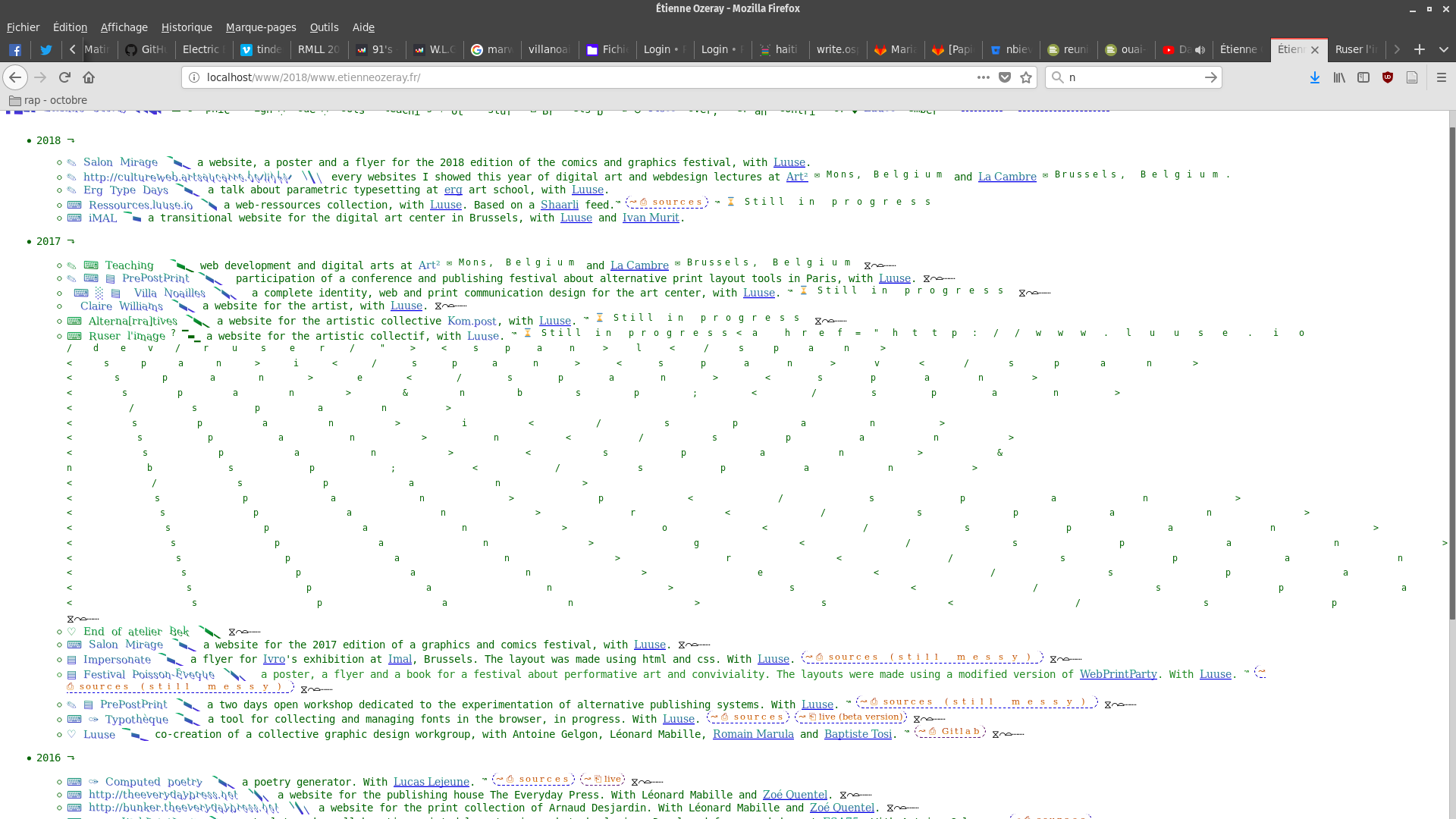Open the Library panel icon
Screen dimensions: 1456x819
tap(1339, 77)
